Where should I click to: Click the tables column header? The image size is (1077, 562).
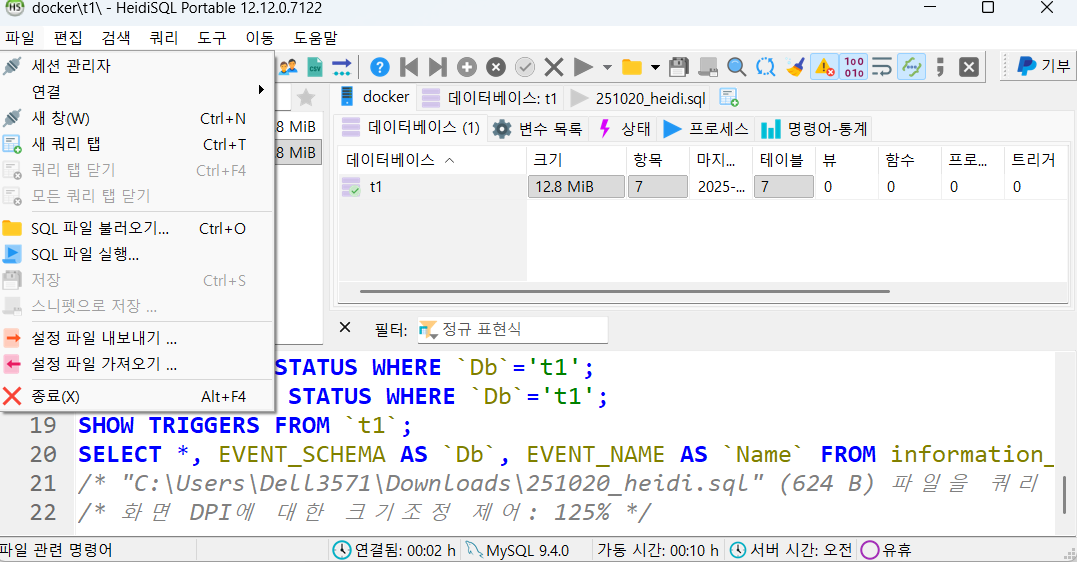[x=783, y=160]
